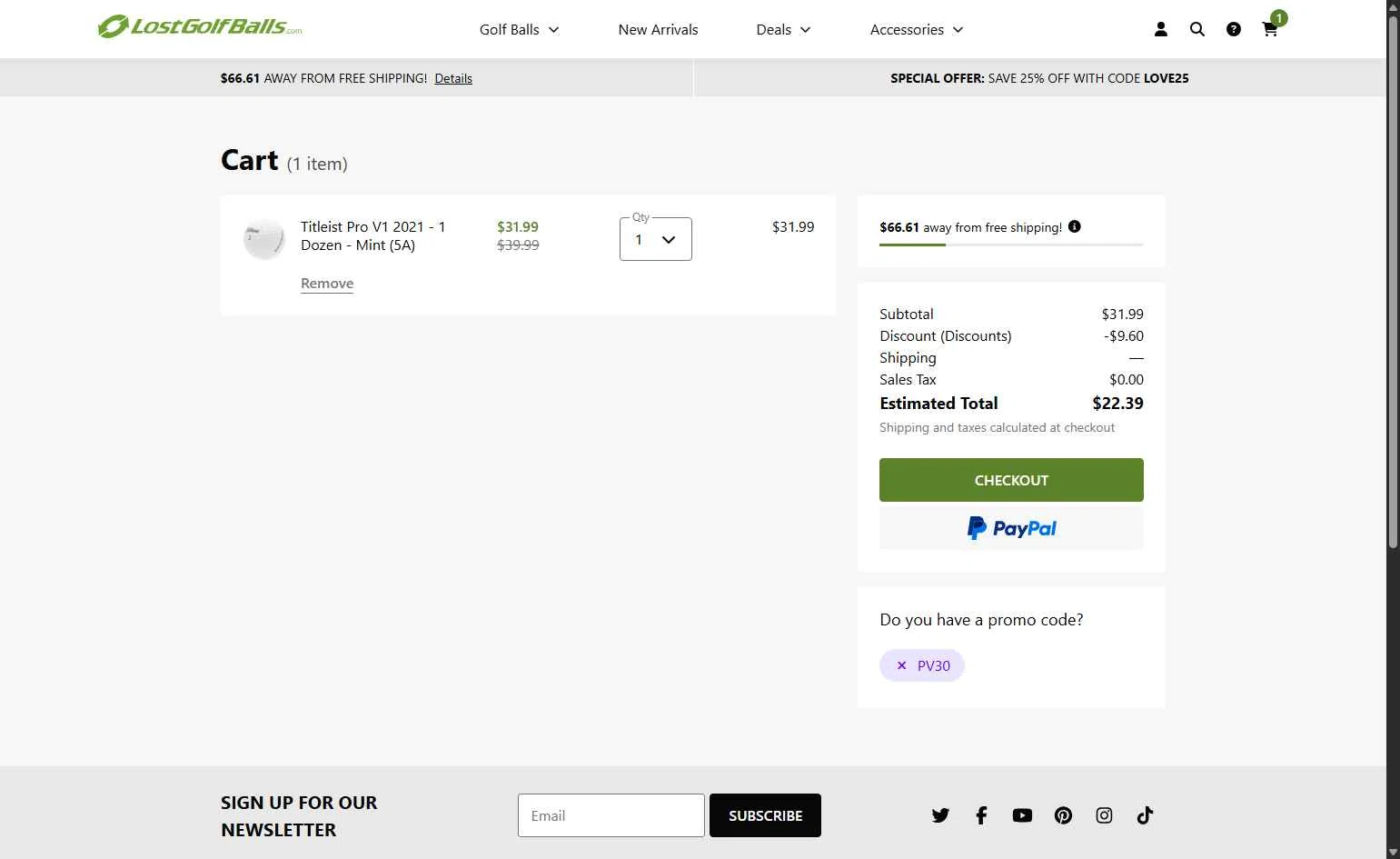Click the PV30 promo code text
1400x859 pixels.
(x=934, y=665)
